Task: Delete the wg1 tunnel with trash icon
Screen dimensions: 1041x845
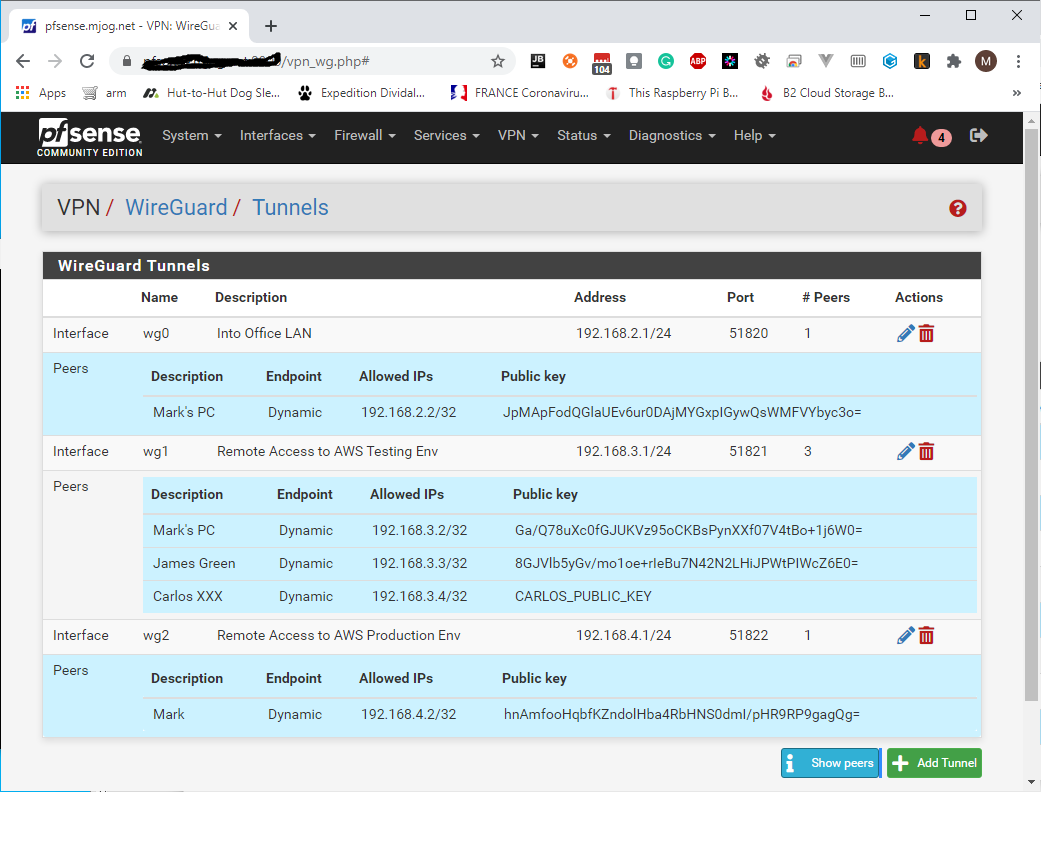Action: 926,451
